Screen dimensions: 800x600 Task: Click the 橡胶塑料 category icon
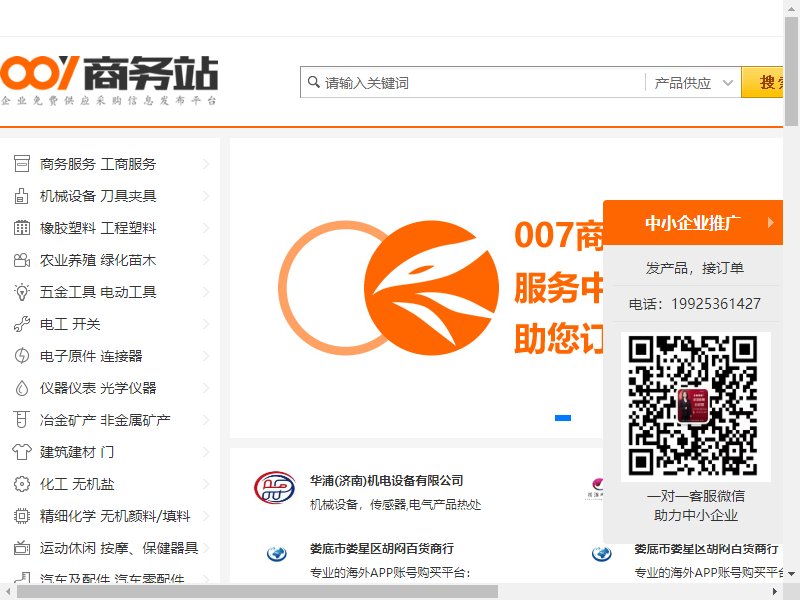coord(21,228)
